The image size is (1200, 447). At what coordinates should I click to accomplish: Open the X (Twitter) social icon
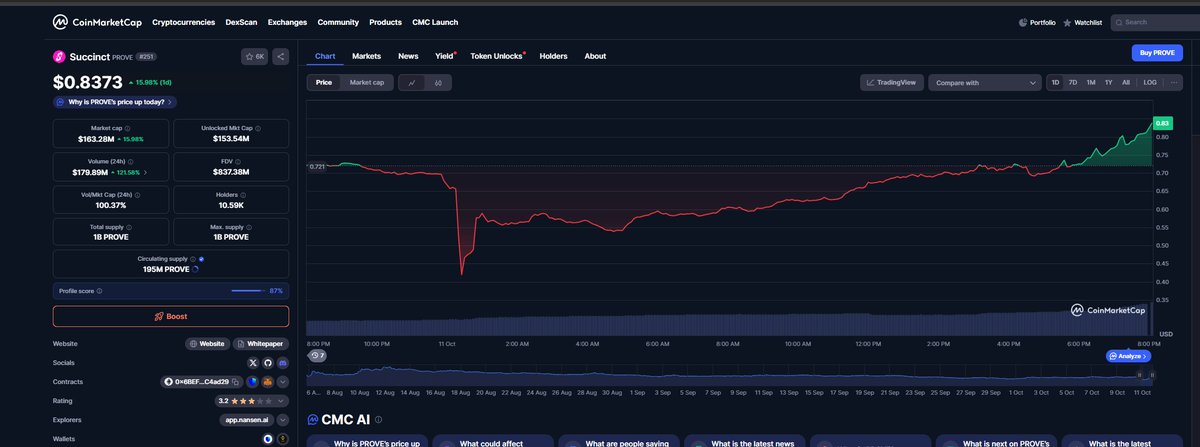252,363
